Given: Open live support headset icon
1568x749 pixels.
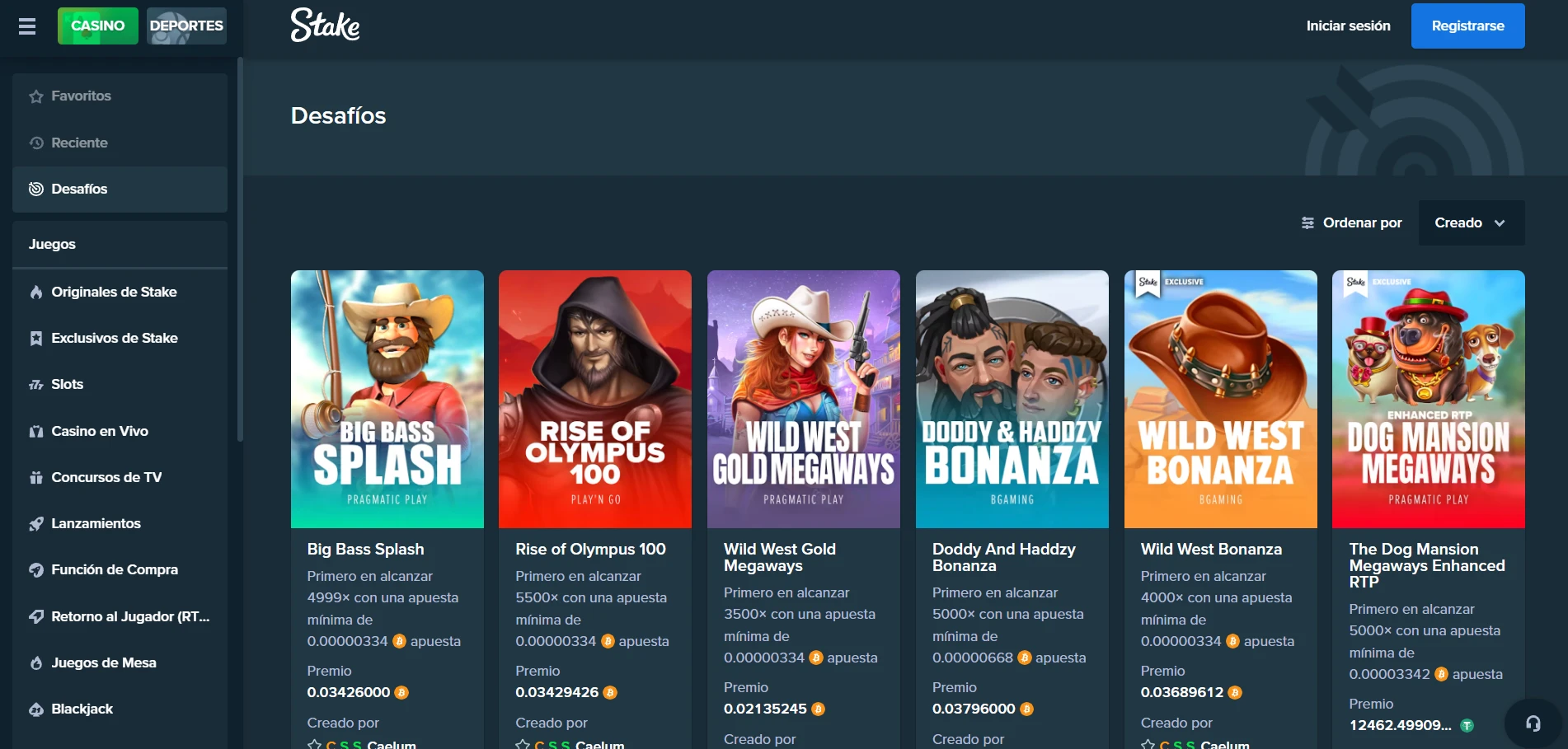Looking at the screenshot, I should coord(1533,723).
